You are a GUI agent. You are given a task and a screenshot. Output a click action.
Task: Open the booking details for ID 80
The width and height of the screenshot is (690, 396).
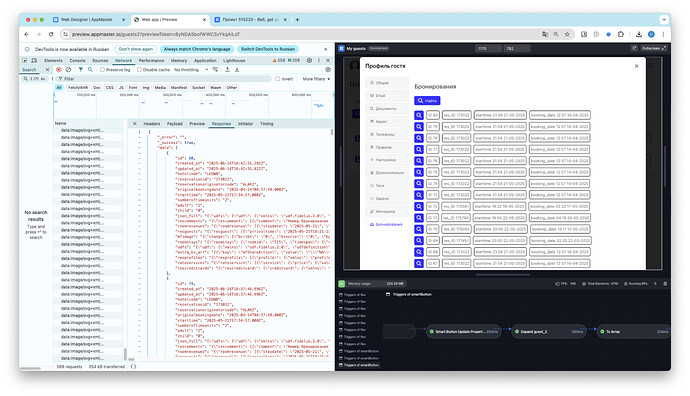pos(419,115)
